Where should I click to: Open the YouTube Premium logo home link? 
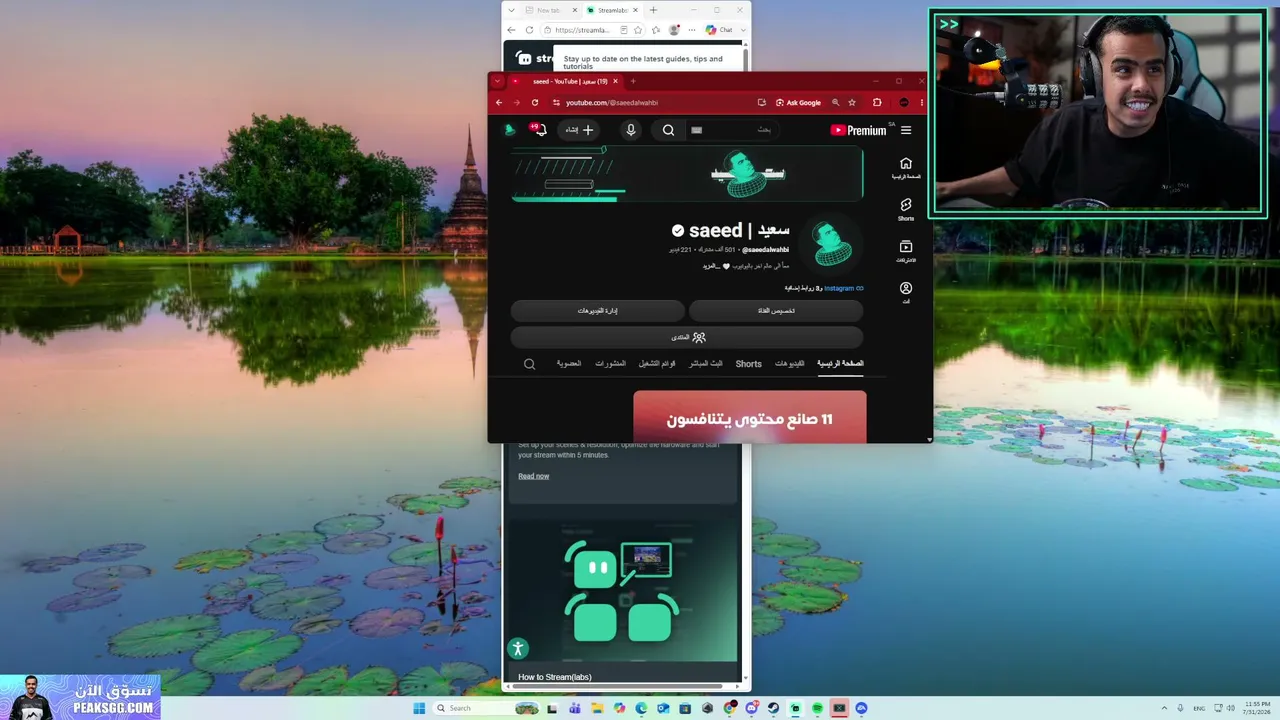point(858,130)
